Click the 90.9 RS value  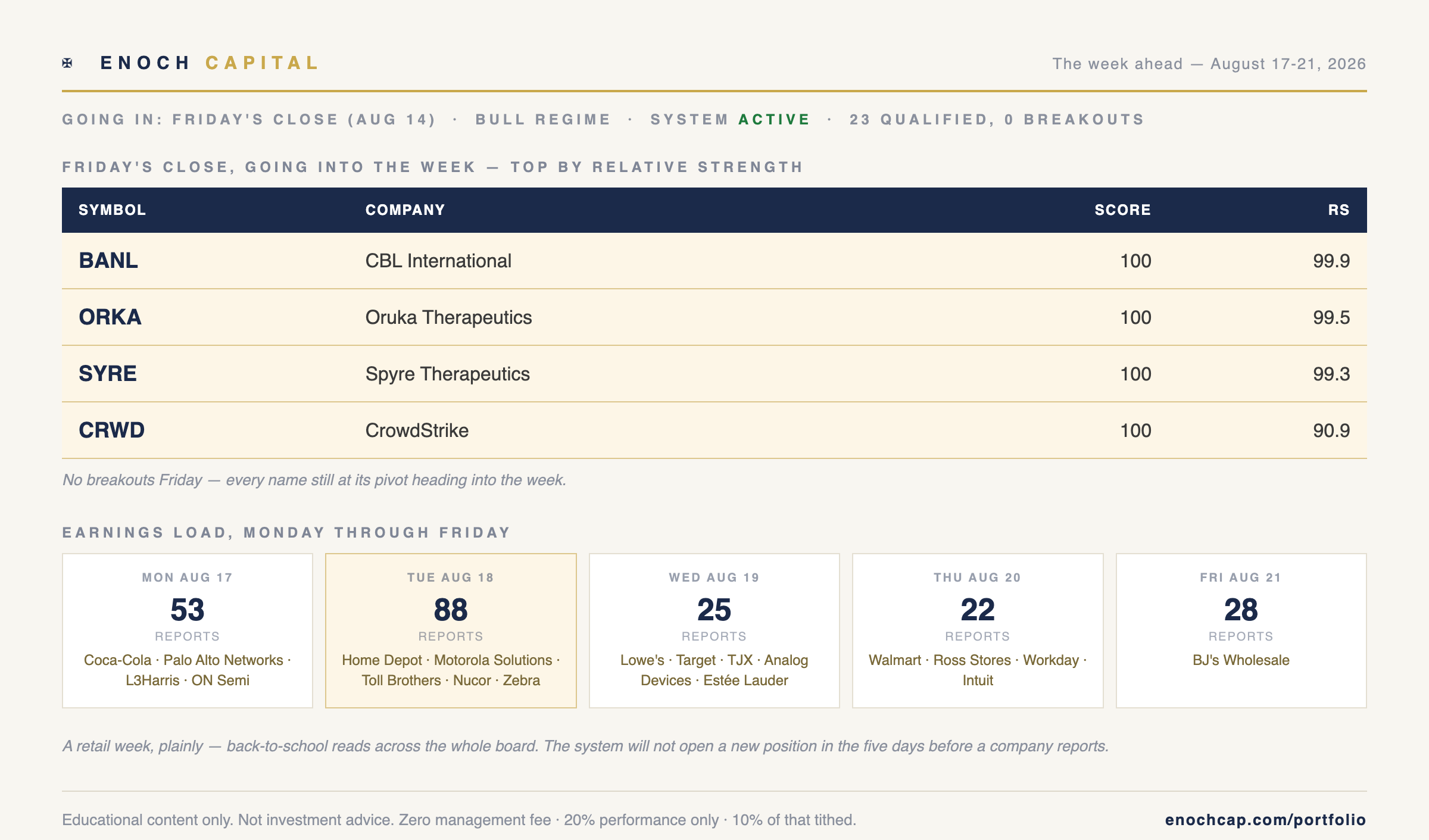click(1331, 430)
